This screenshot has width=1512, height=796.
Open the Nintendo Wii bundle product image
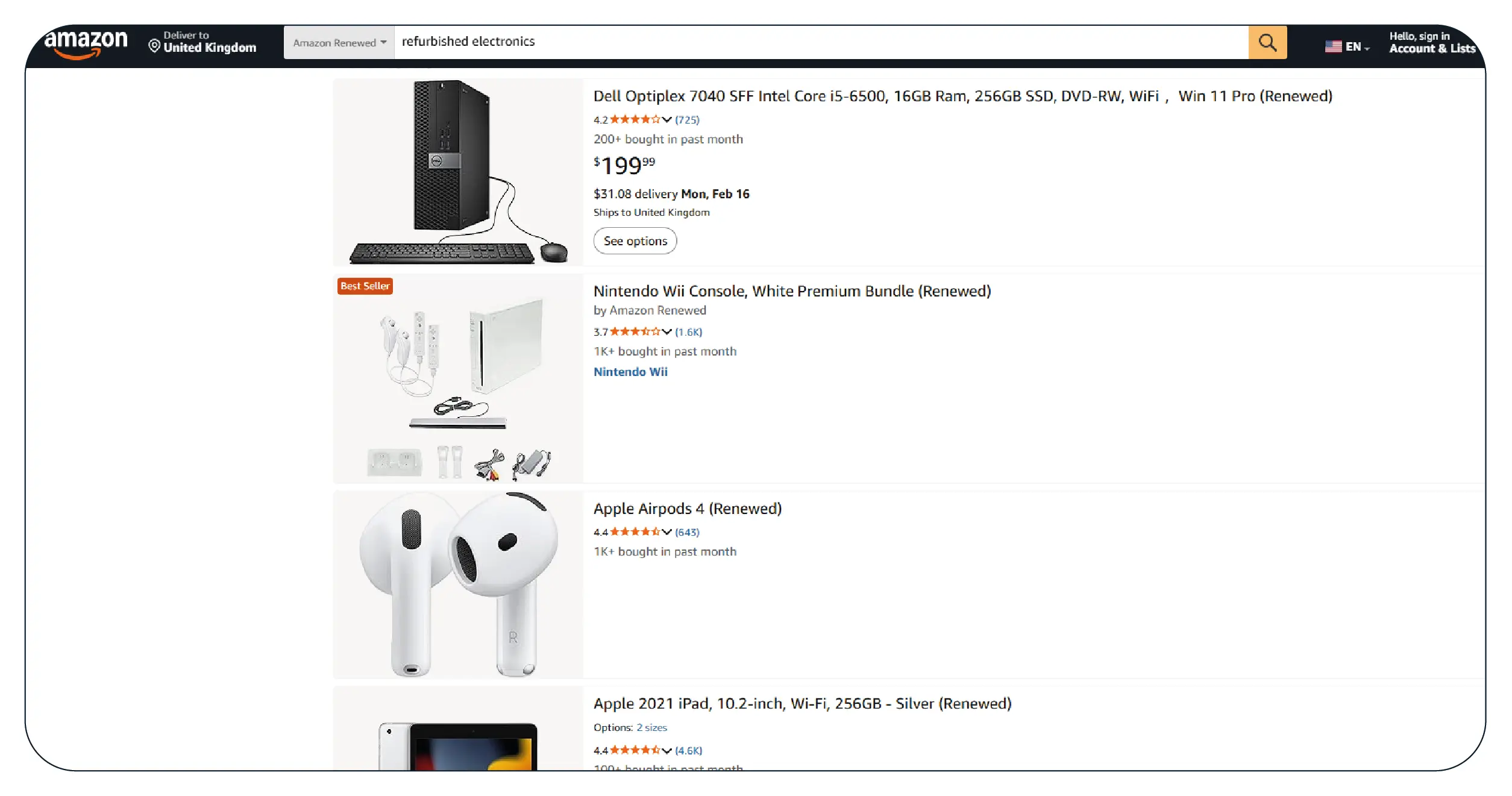coord(458,380)
